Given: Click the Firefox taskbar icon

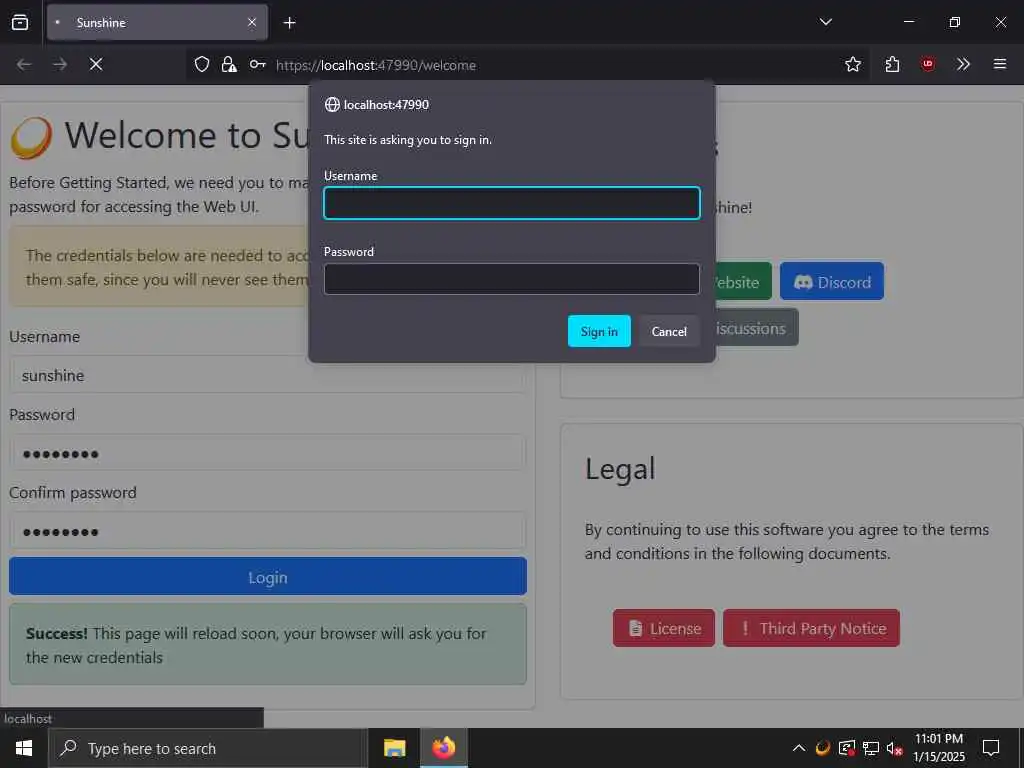Looking at the screenshot, I should pos(443,748).
